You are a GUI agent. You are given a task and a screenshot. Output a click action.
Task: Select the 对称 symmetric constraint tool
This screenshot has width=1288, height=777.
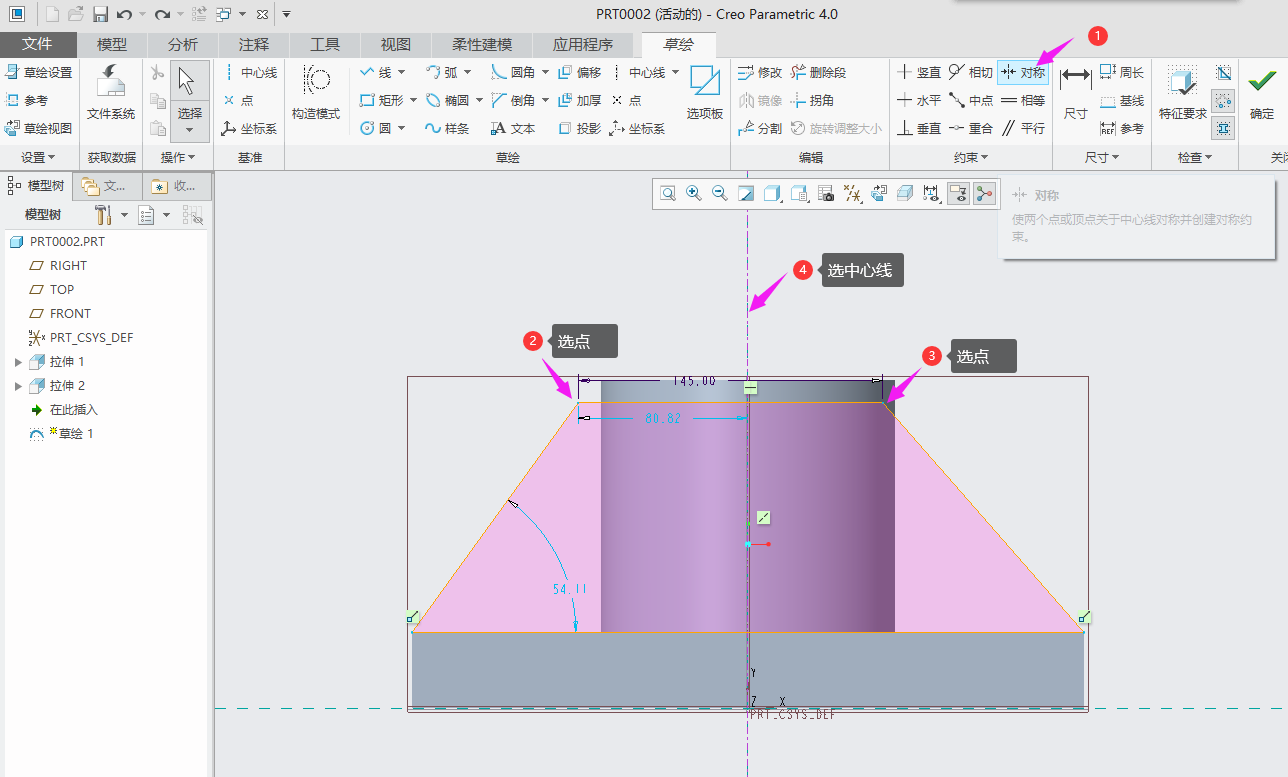point(1022,72)
